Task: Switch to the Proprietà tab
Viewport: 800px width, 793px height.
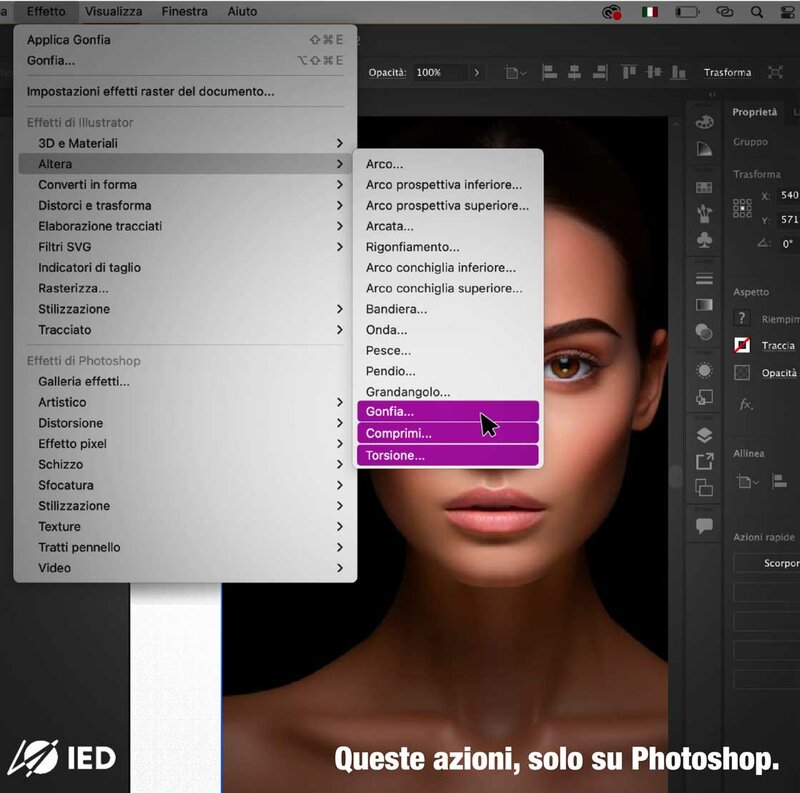Action: coord(755,112)
